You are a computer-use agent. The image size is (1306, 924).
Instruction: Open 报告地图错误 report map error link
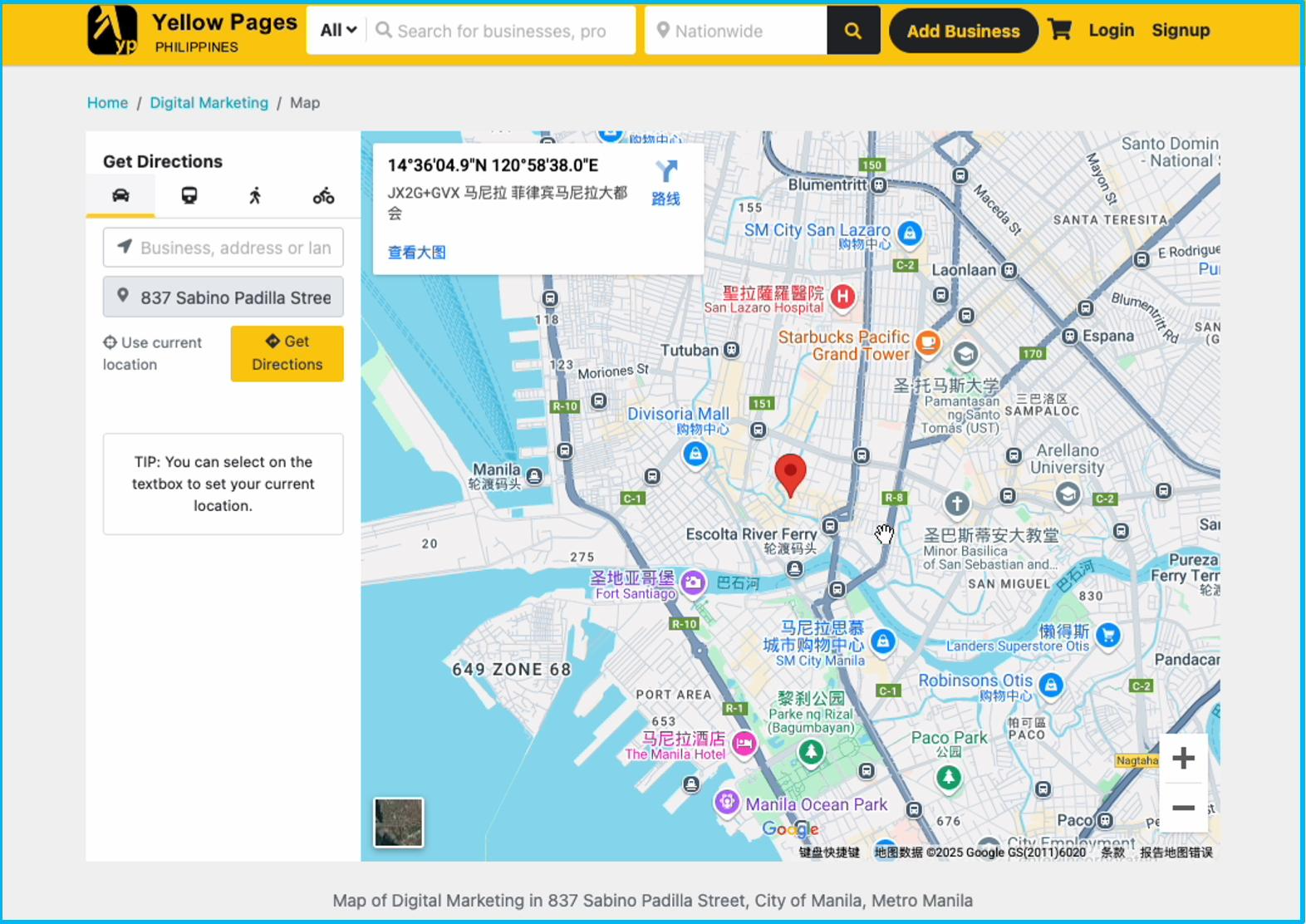(x=1176, y=853)
